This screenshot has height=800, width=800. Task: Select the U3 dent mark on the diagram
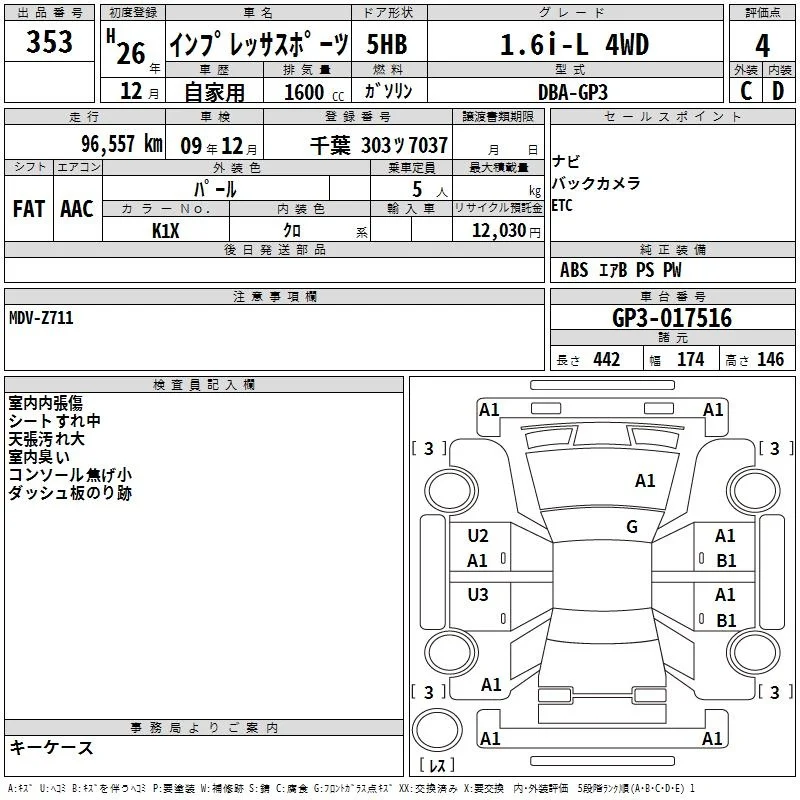478,595
